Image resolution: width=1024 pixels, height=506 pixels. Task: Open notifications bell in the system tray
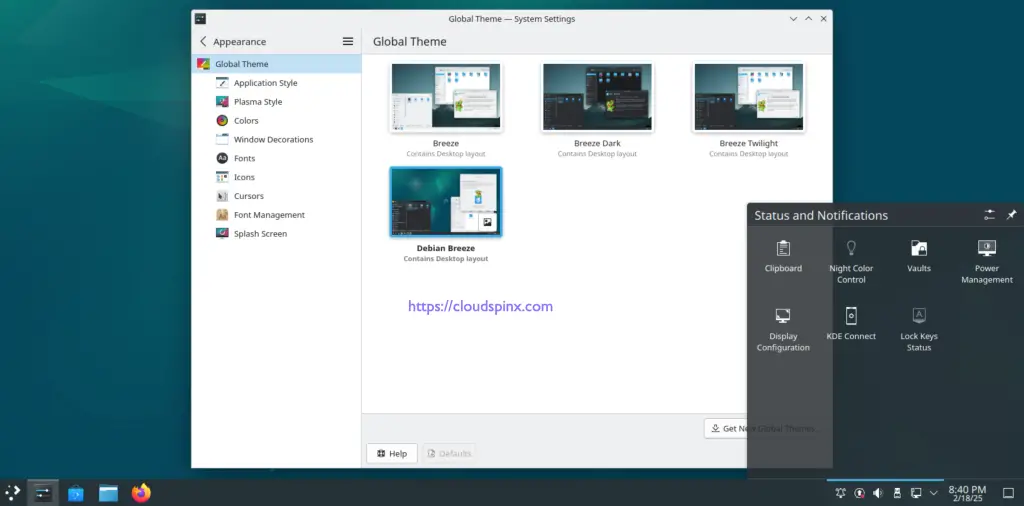pyautogui.click(x=840, y=493)
